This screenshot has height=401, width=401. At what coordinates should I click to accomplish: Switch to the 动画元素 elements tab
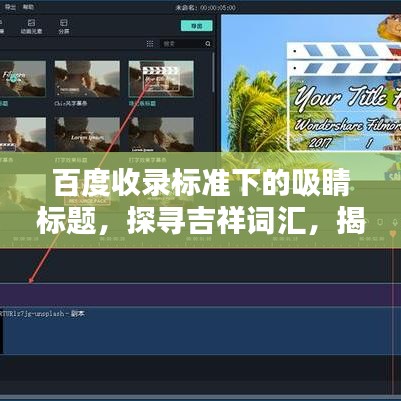31,26
